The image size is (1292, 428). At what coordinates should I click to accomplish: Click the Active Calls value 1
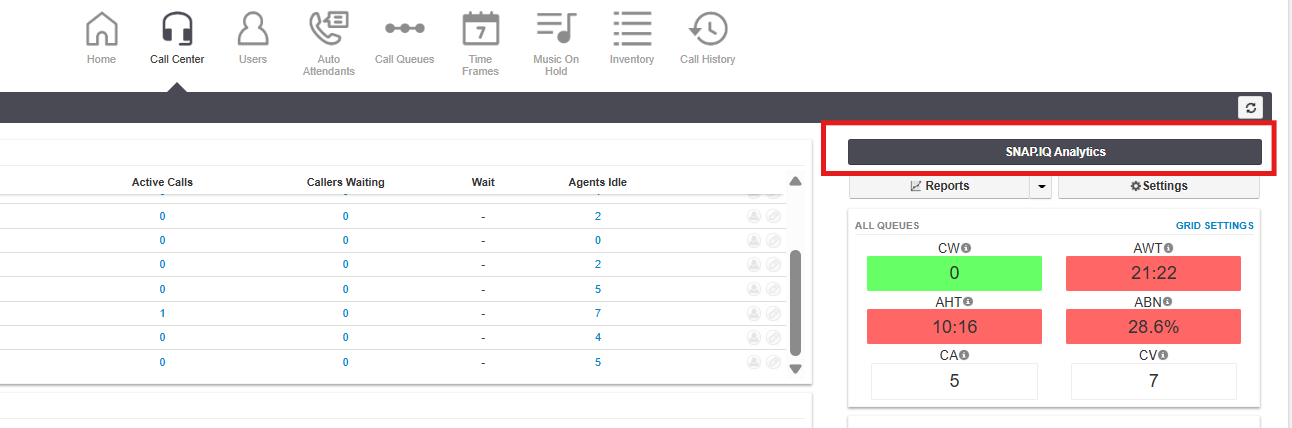point(162,313)
